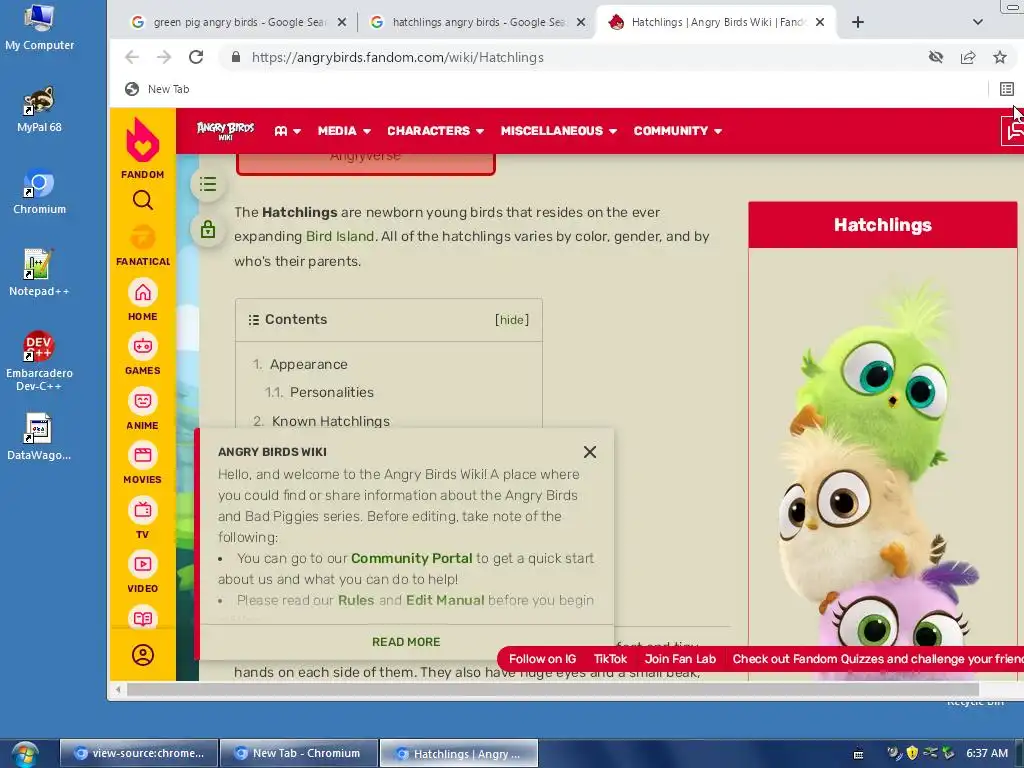Open the Edit Manual link
Screen dimensions: 1024x768
445,600
